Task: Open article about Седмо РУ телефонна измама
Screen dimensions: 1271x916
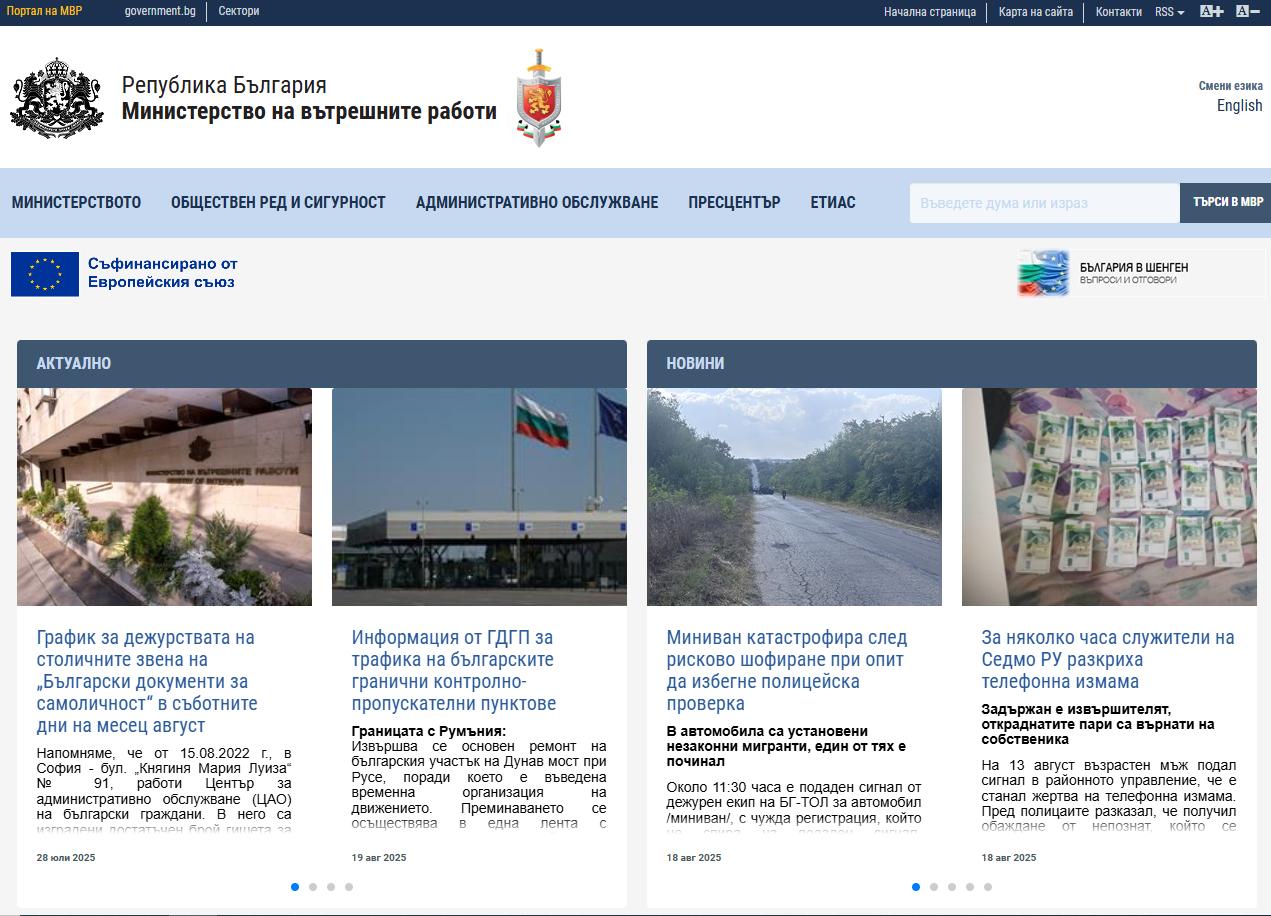Action: tap(1108, 659)
